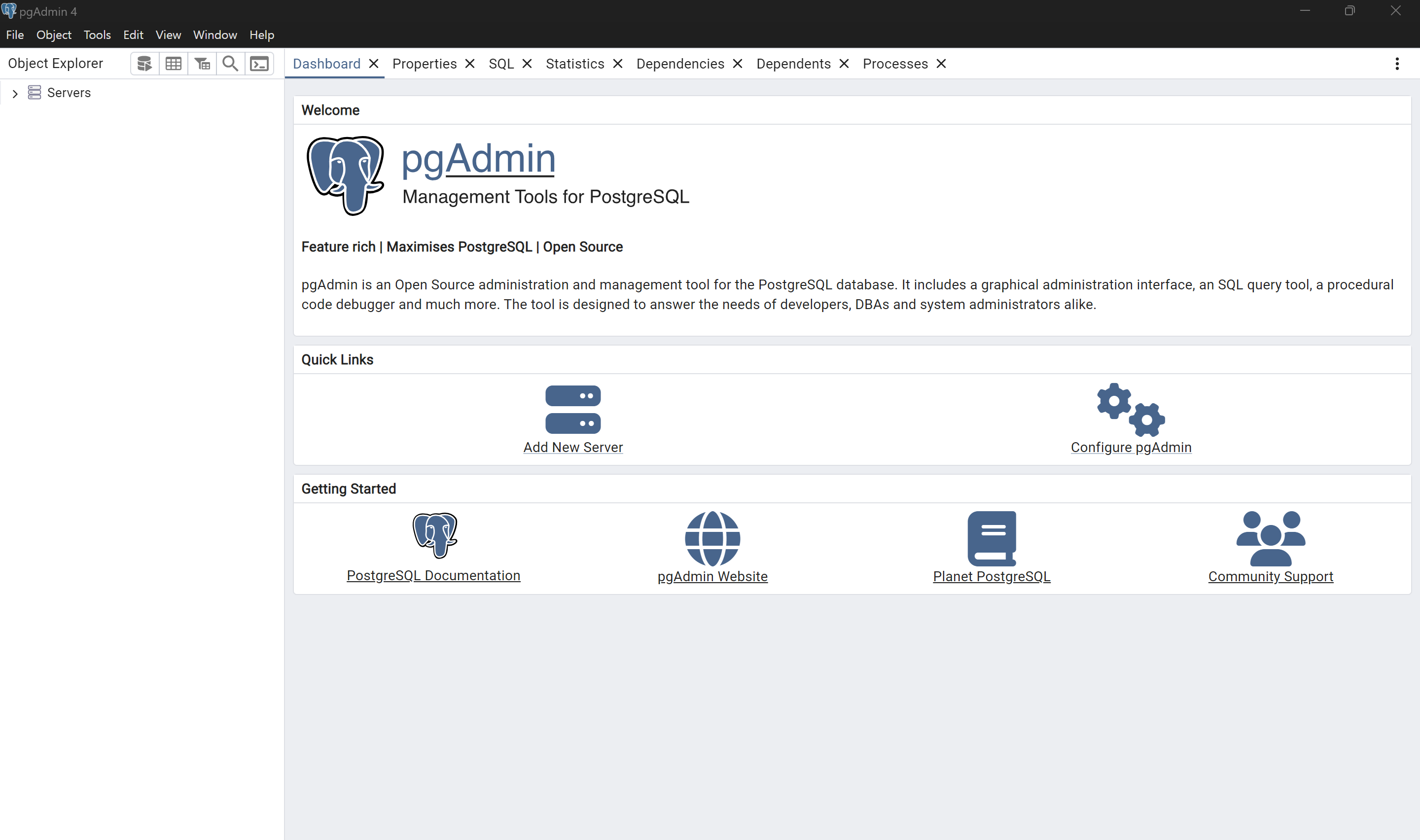The height and width of the screenshot is (840, 1420).
Task: Close the SQL tab
Action: click(527, 64)
